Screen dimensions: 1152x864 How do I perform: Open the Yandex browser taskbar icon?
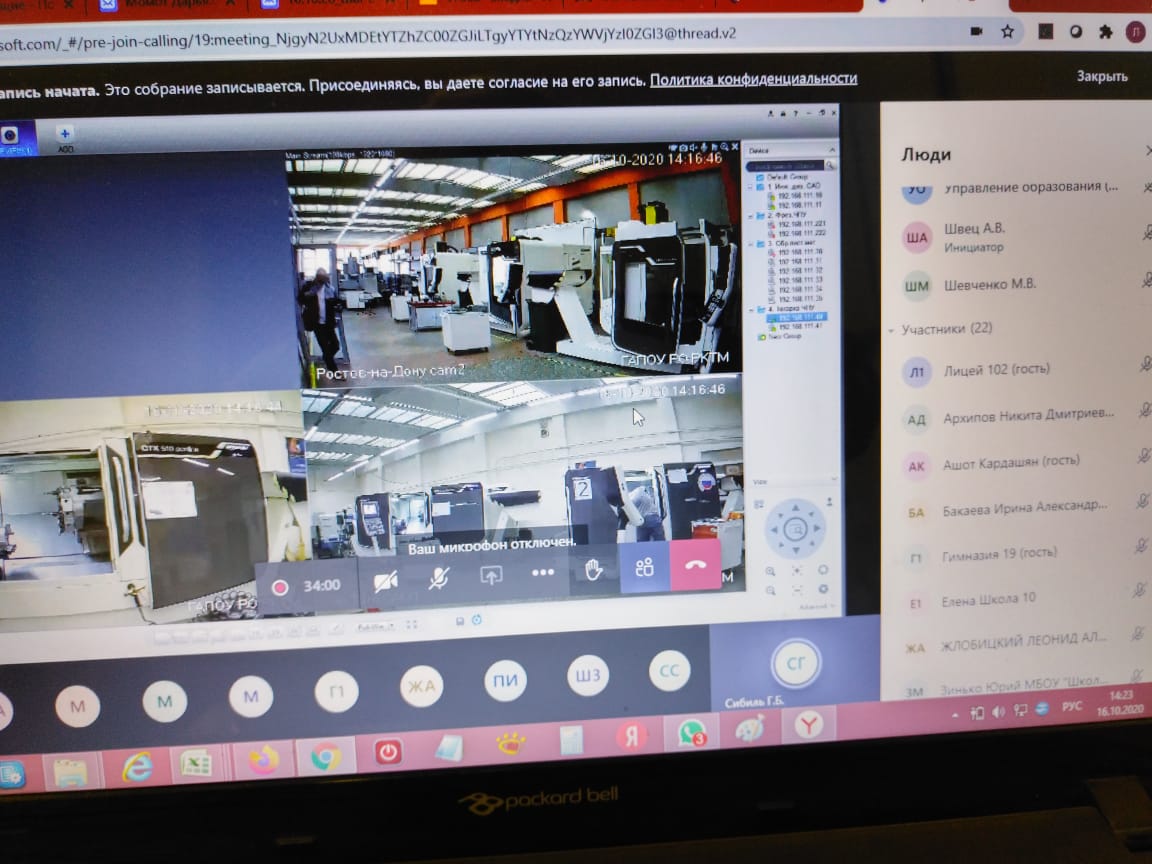tap(808, 726)
